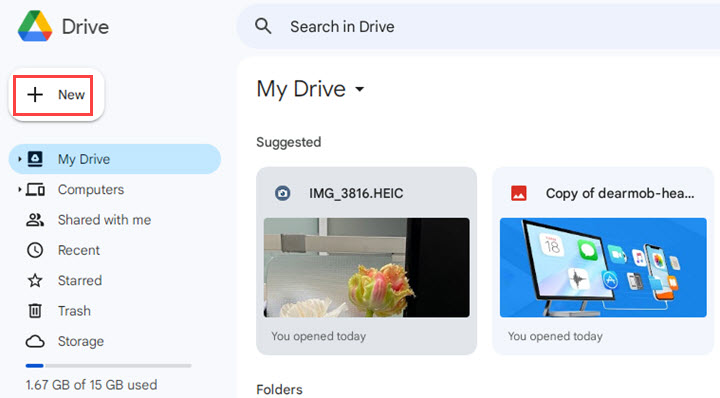Click the Google Drive logo

click(x=35, y=26)
